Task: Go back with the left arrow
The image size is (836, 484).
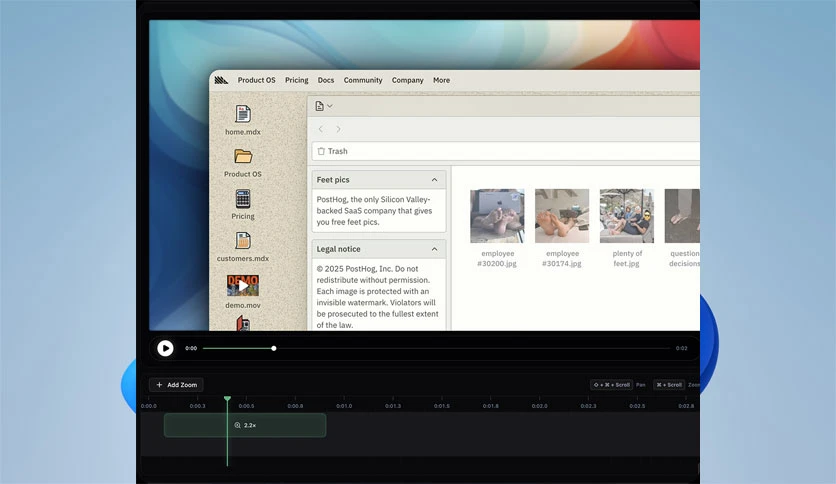Action: 320,129
